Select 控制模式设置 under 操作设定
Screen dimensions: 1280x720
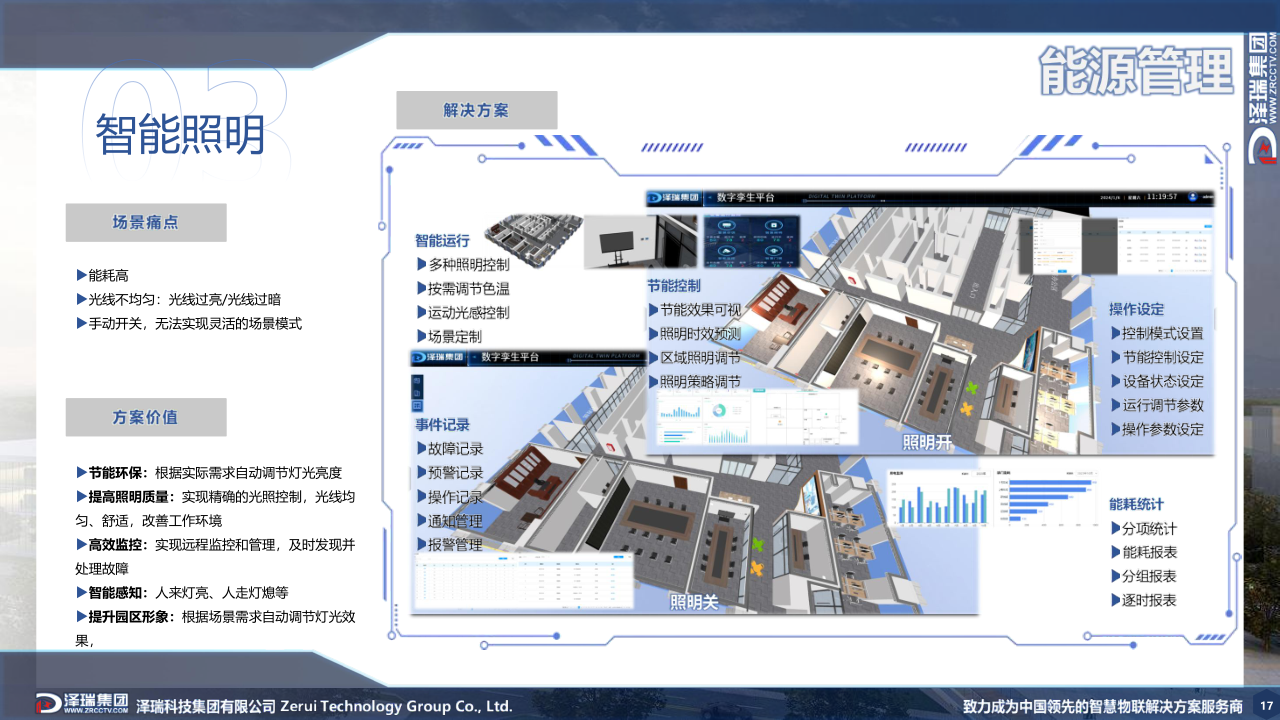[x=1162, y=333]
